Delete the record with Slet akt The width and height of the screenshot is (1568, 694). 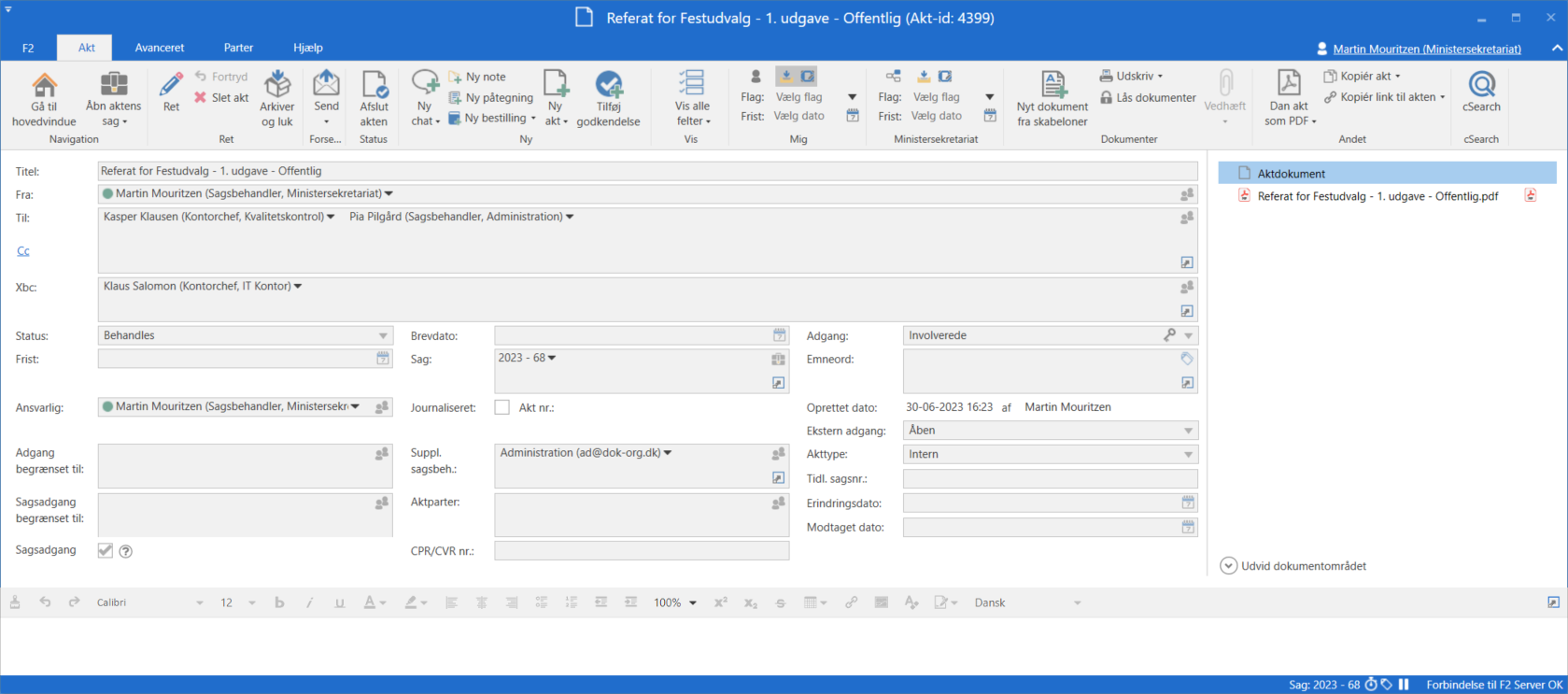(x=221, y=97)
